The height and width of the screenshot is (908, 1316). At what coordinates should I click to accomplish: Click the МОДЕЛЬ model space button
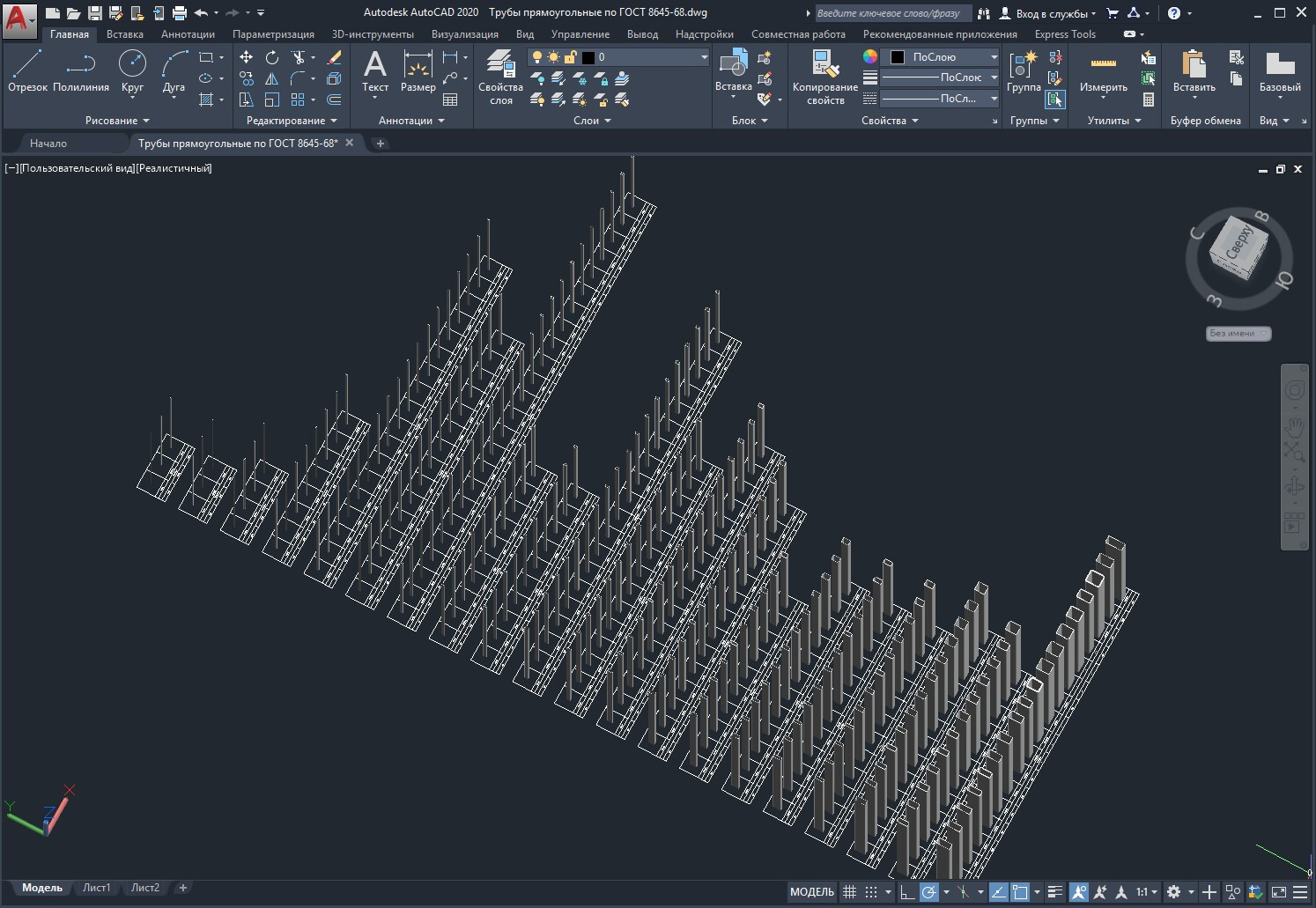(811, 892)
